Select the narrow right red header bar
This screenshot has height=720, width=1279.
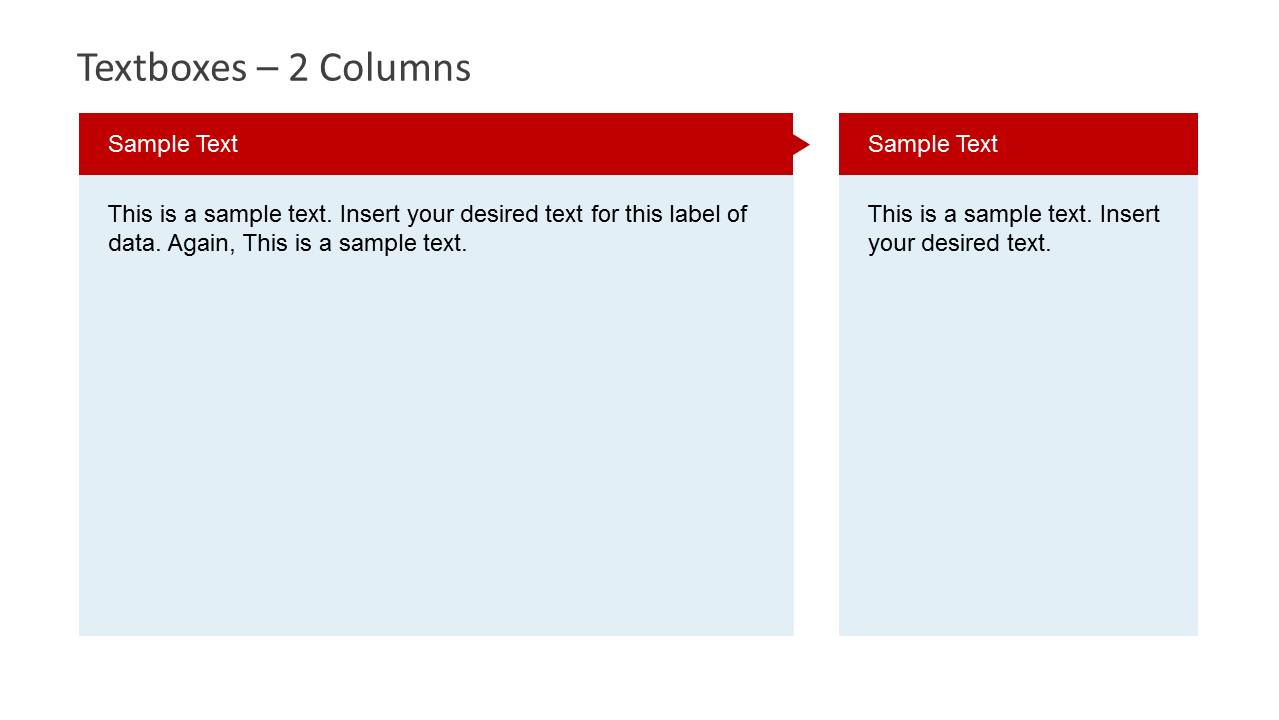tap(1018, 144)
